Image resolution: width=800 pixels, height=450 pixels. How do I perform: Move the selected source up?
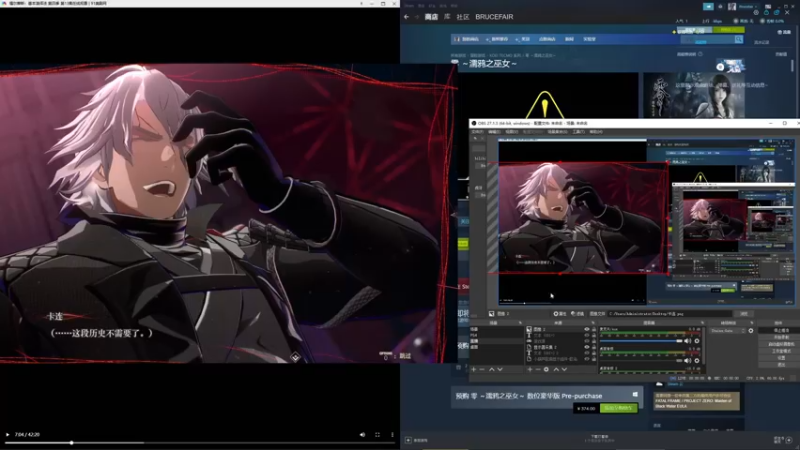[x=556, y=369]
